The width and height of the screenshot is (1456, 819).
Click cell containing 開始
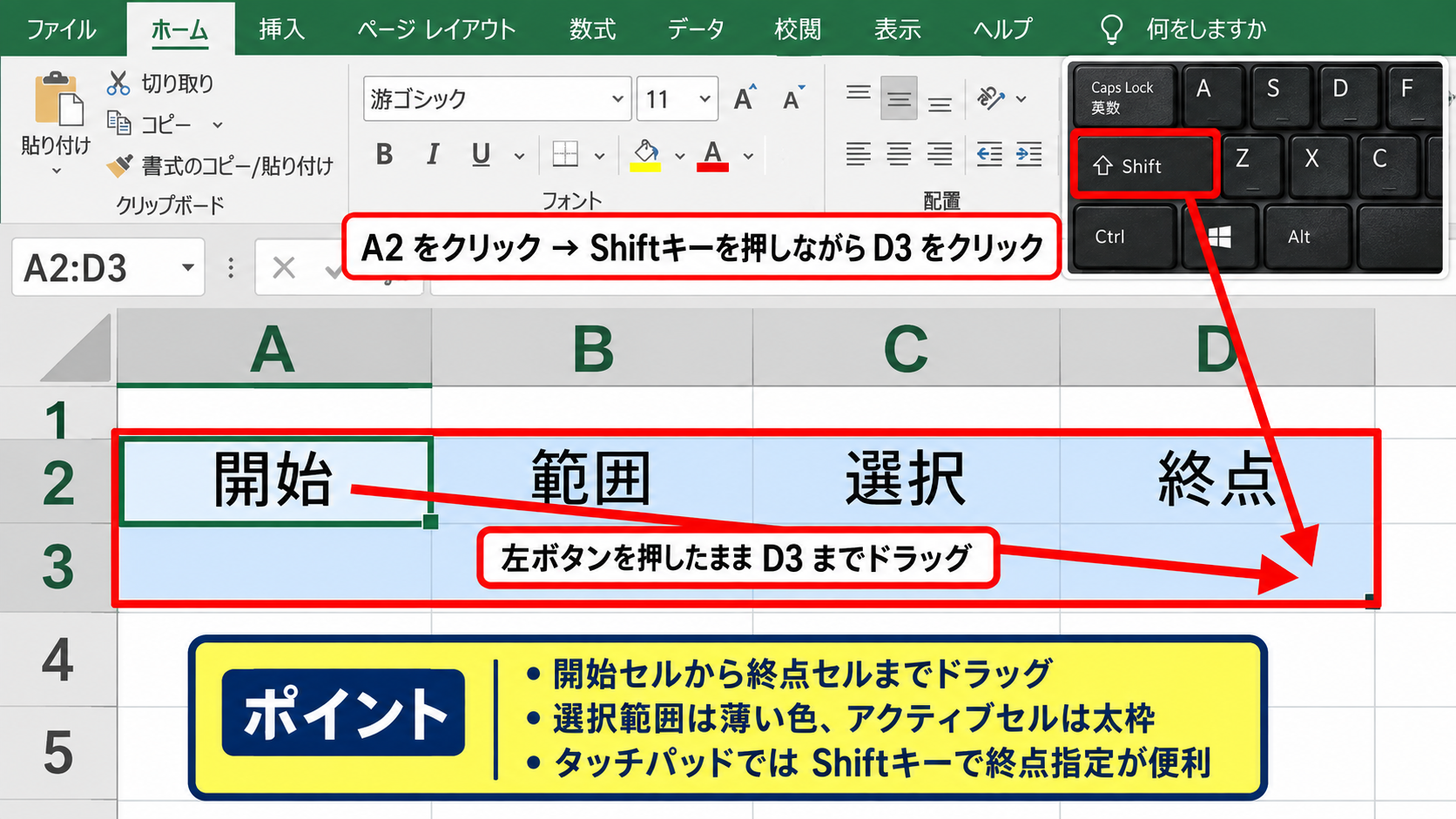pos(275,480)
